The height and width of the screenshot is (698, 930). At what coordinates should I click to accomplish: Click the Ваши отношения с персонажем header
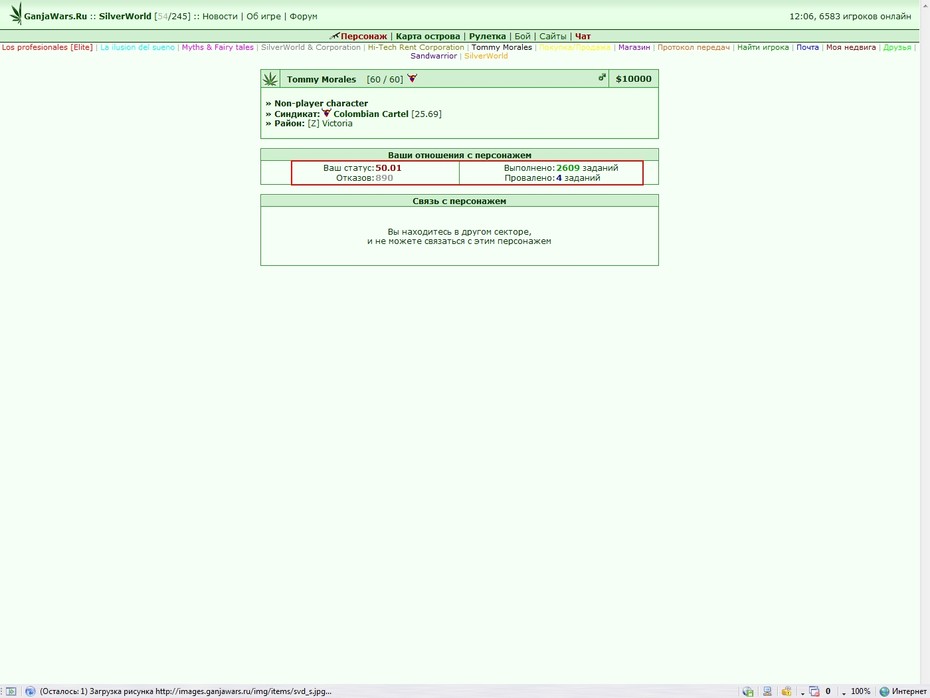460,155
